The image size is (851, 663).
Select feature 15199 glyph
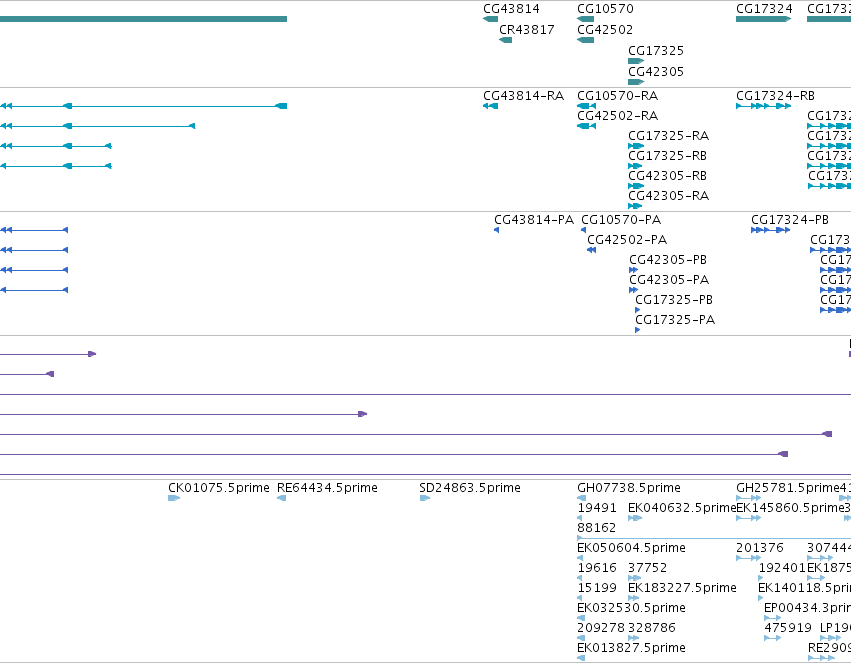[580, 598]
